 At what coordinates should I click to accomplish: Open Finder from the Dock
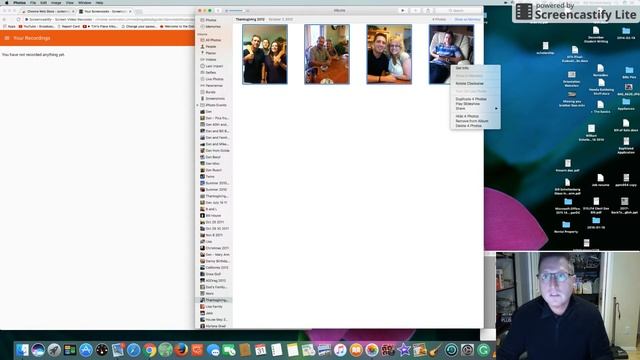click(22, 350)
